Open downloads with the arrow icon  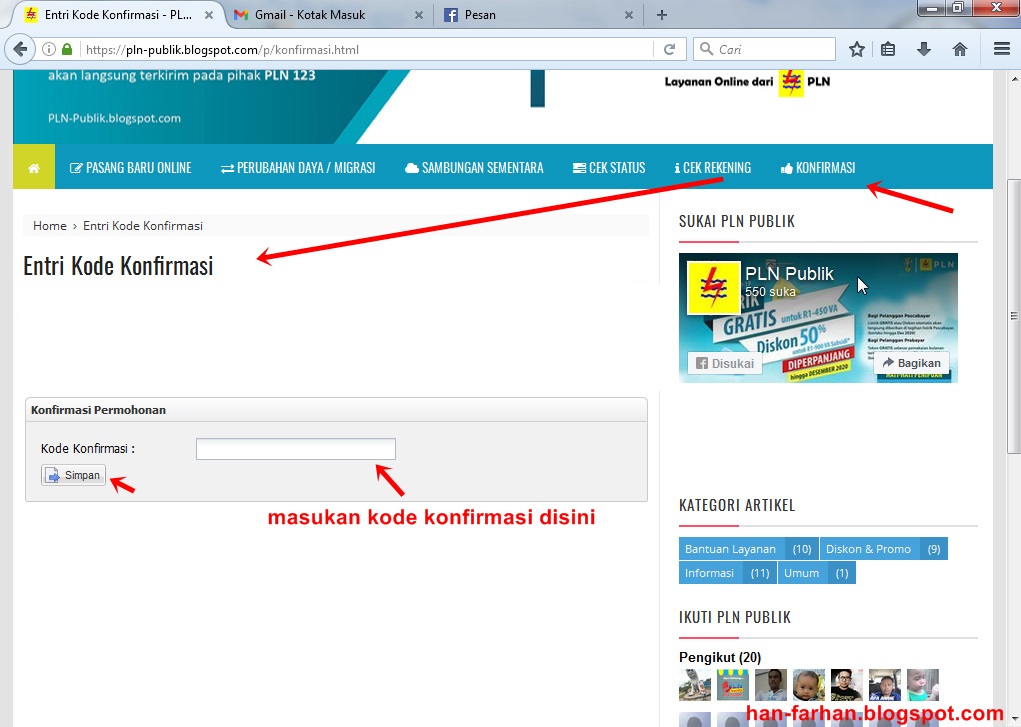click(x=923, y=48)
